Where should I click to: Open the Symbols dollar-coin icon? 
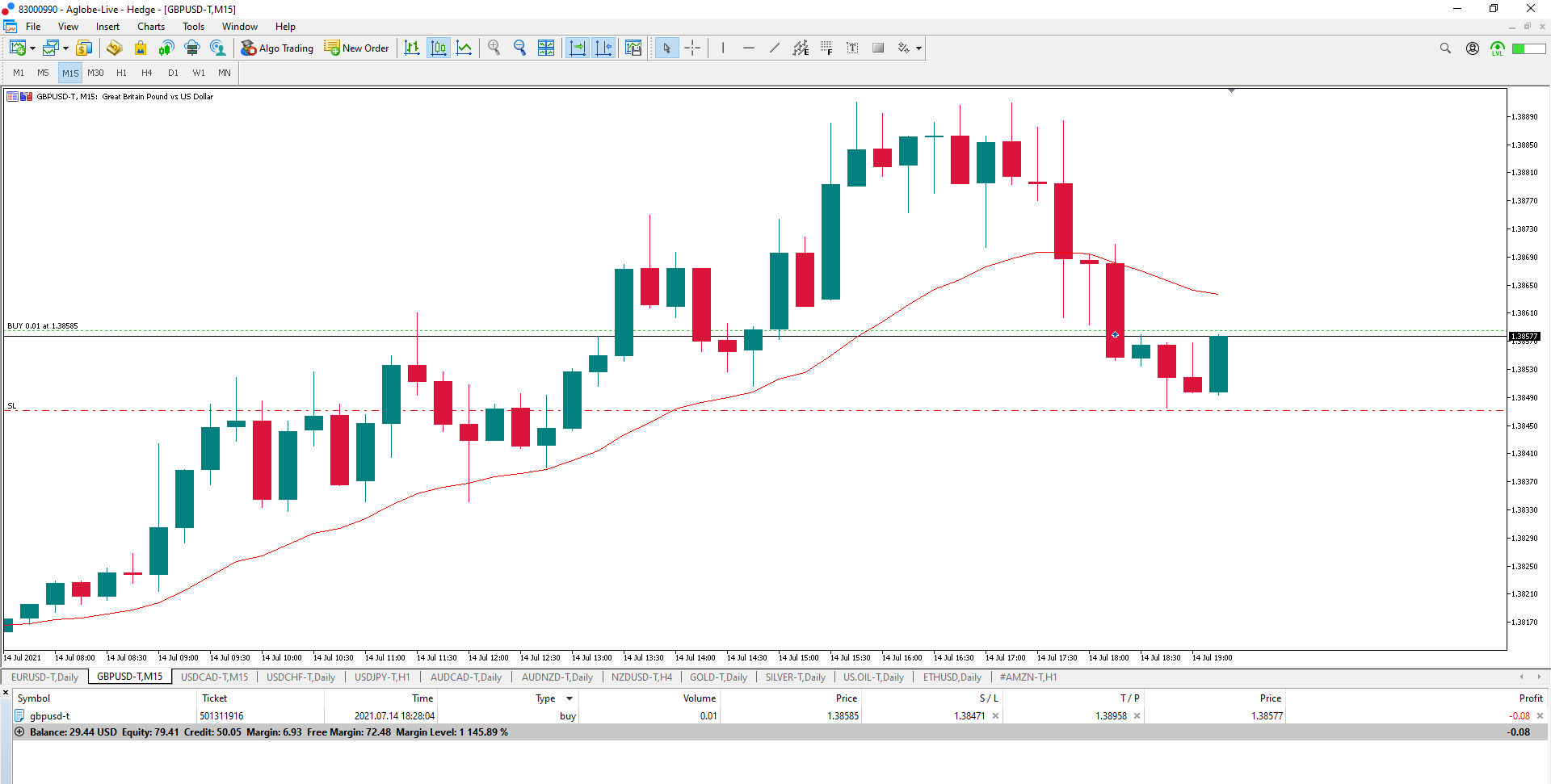point(84,48)
